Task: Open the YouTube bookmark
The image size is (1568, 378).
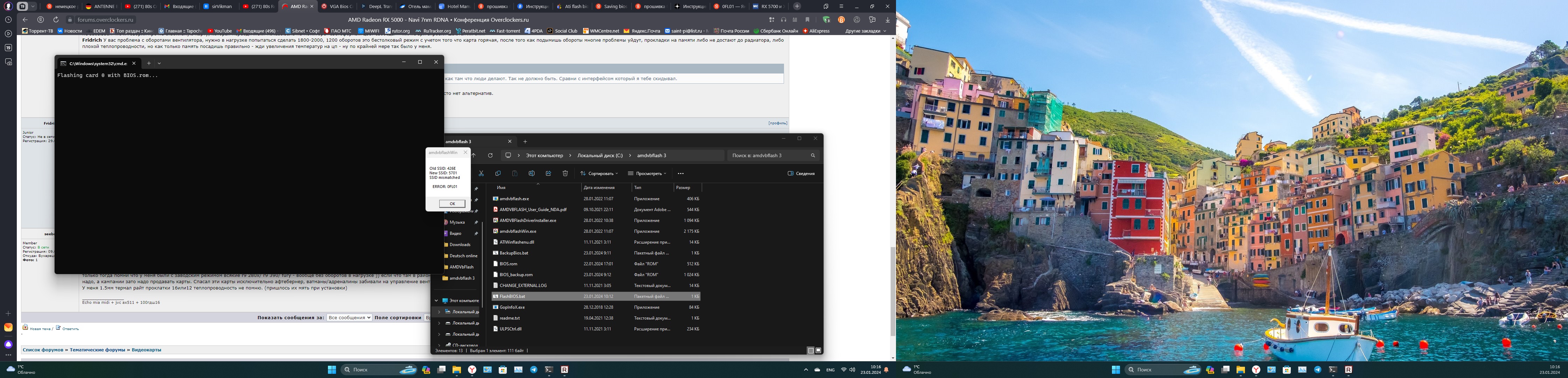Action: click(220, 31)
